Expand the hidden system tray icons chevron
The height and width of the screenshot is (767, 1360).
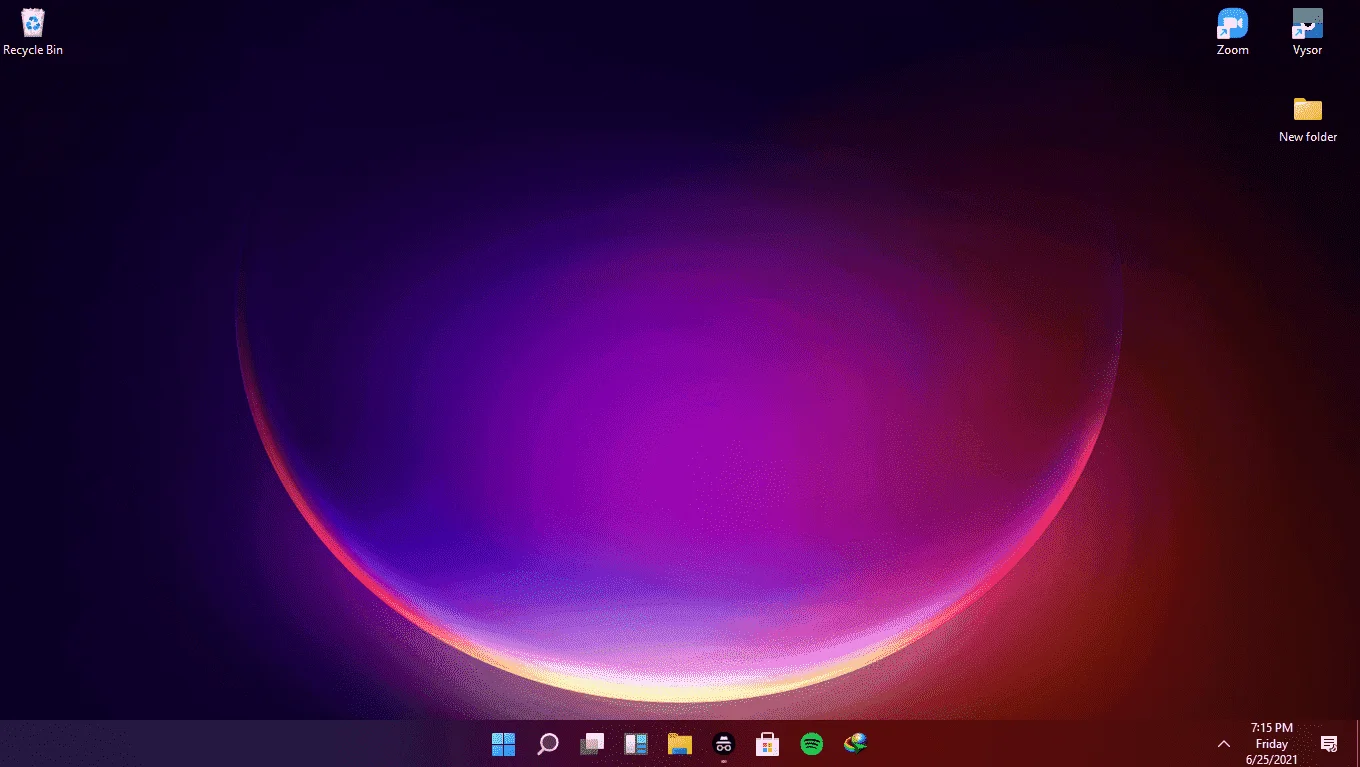tap(1223, 744)
